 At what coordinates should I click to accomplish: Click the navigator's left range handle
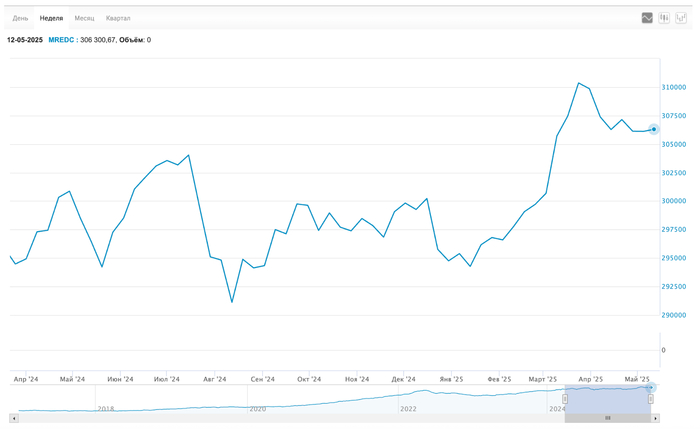click(565, 399)
